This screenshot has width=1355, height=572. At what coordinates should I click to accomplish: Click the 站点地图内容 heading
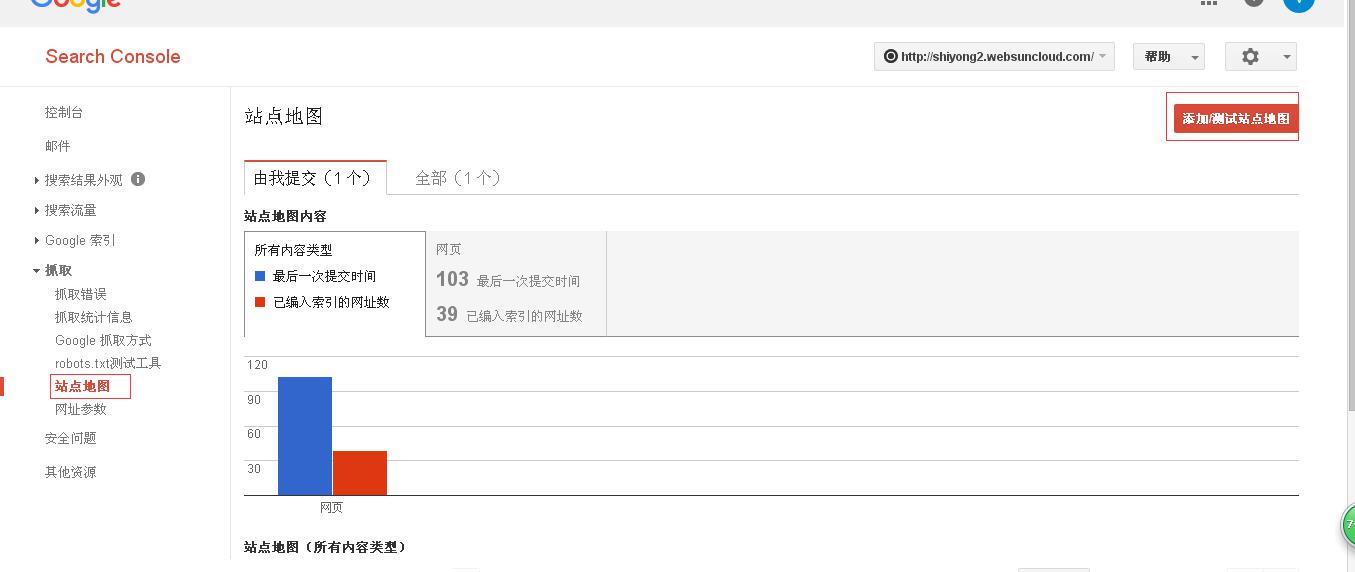coord(285,216)
